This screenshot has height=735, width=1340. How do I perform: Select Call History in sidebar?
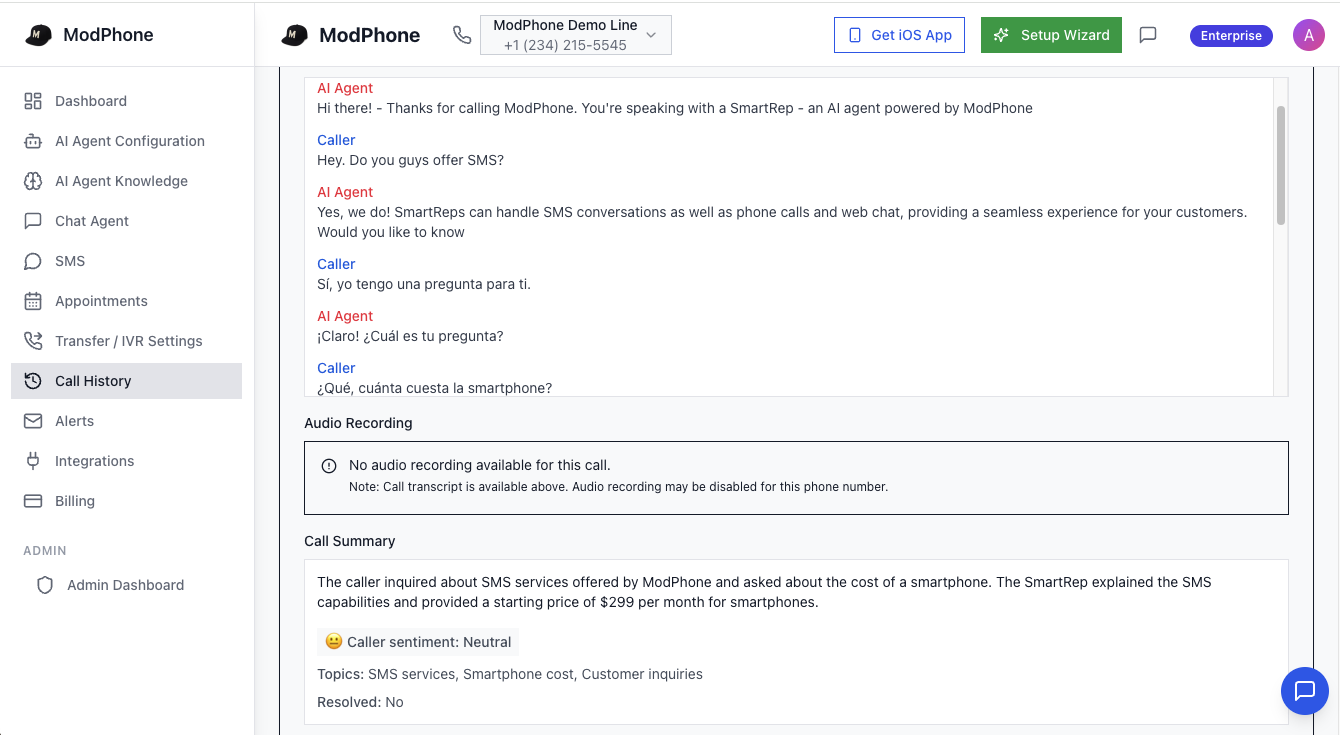pos(126,381)
